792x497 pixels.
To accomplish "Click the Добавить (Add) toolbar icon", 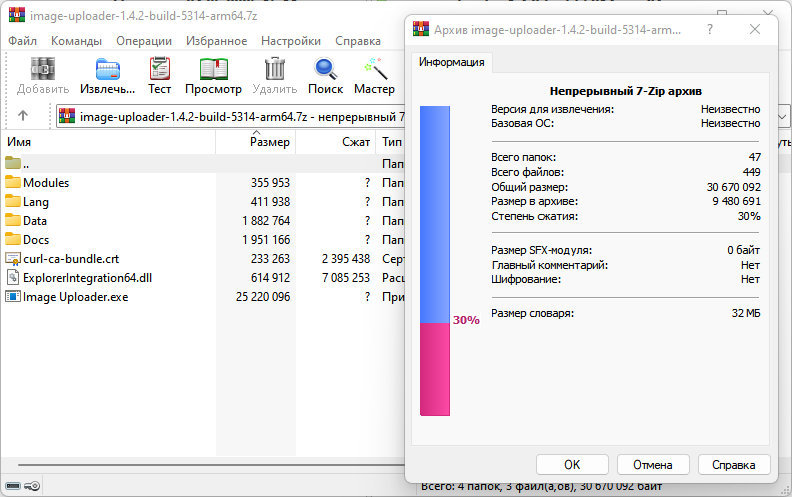I will click(x=43, y=69).
